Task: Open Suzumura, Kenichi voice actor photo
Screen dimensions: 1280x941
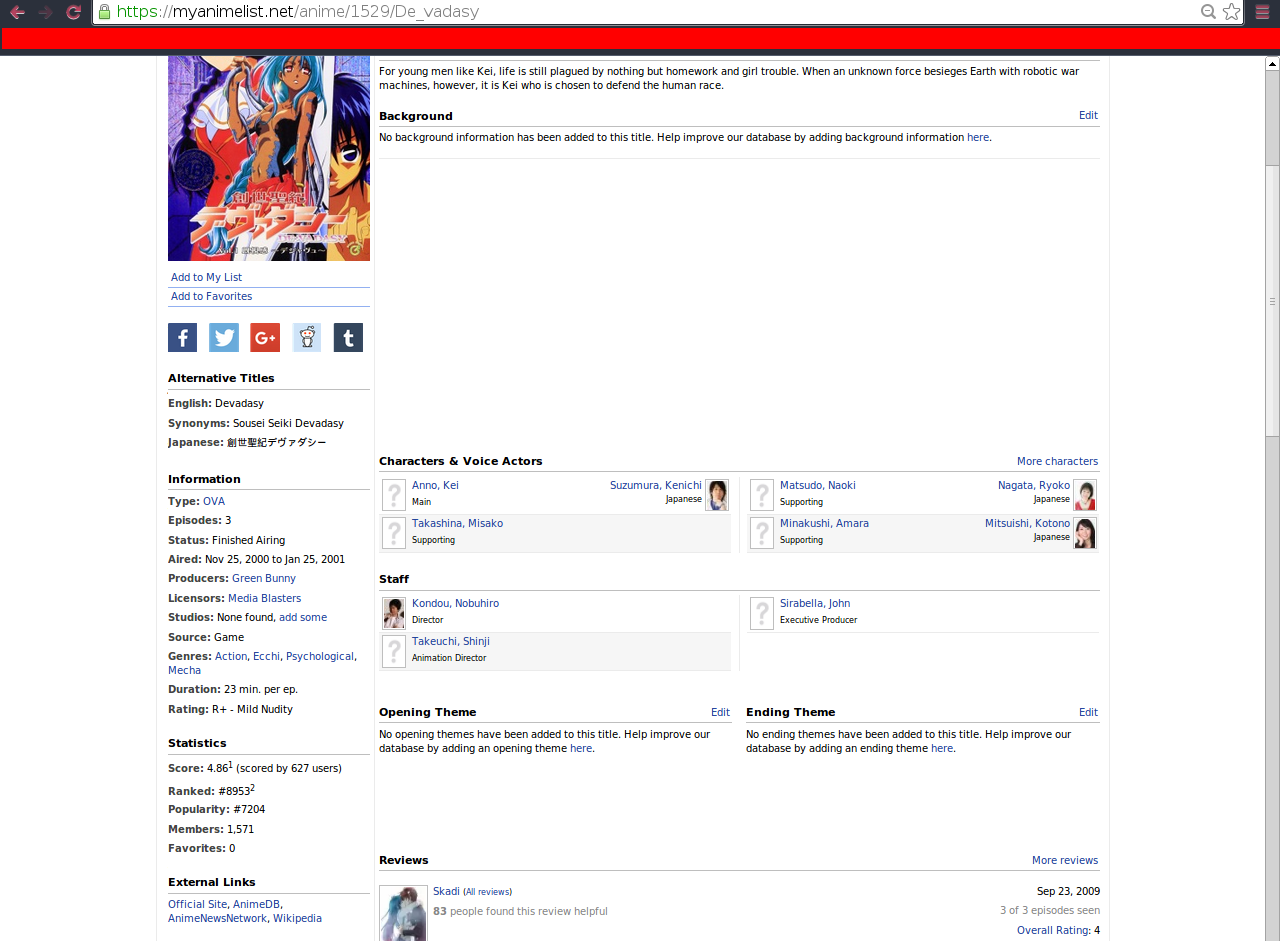Action: click(x=716, y=495)
